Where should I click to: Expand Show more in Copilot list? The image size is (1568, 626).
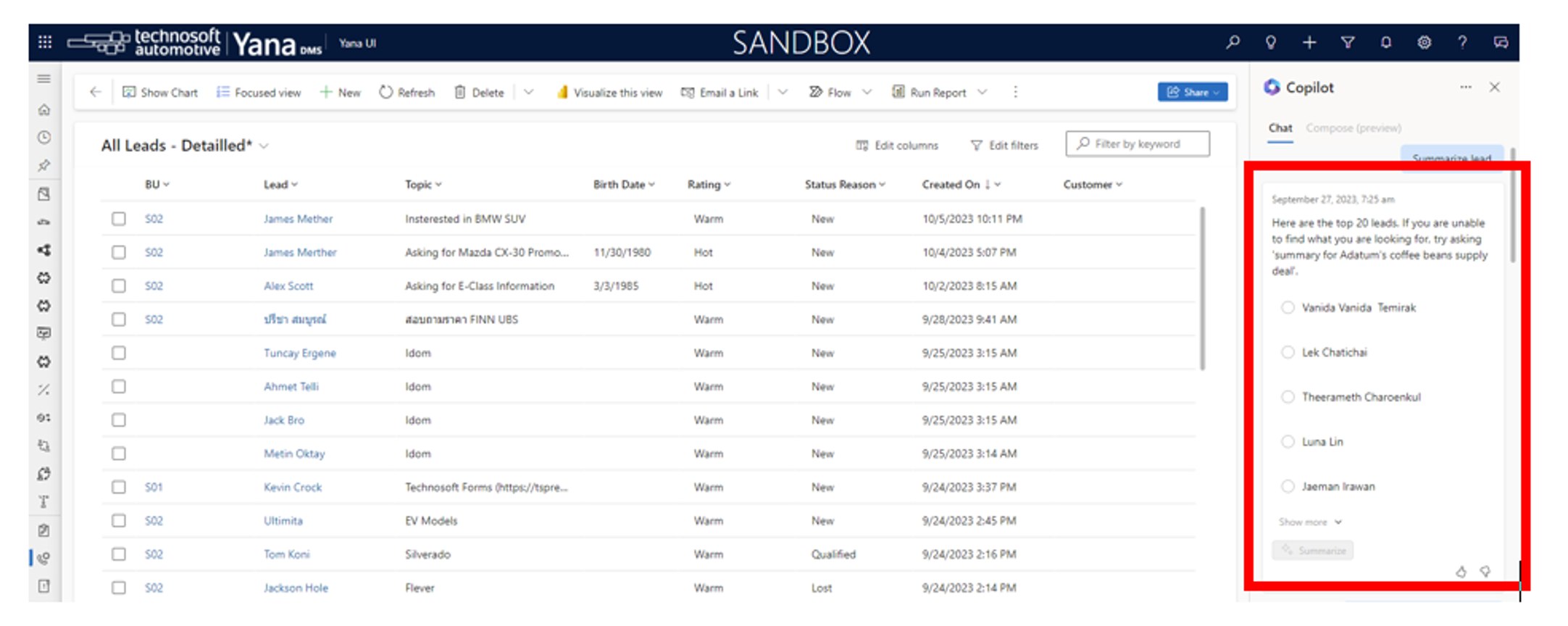coord(1310,522)
